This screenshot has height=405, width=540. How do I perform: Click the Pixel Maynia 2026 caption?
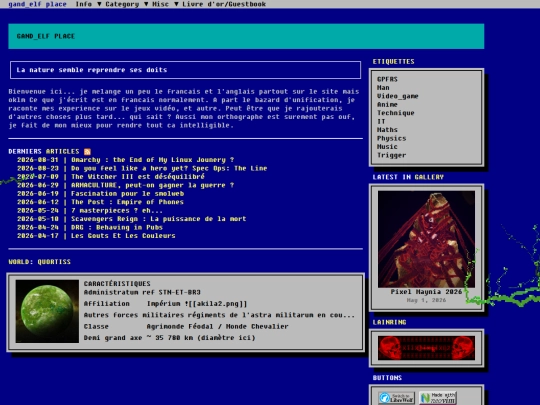[426, 292]
